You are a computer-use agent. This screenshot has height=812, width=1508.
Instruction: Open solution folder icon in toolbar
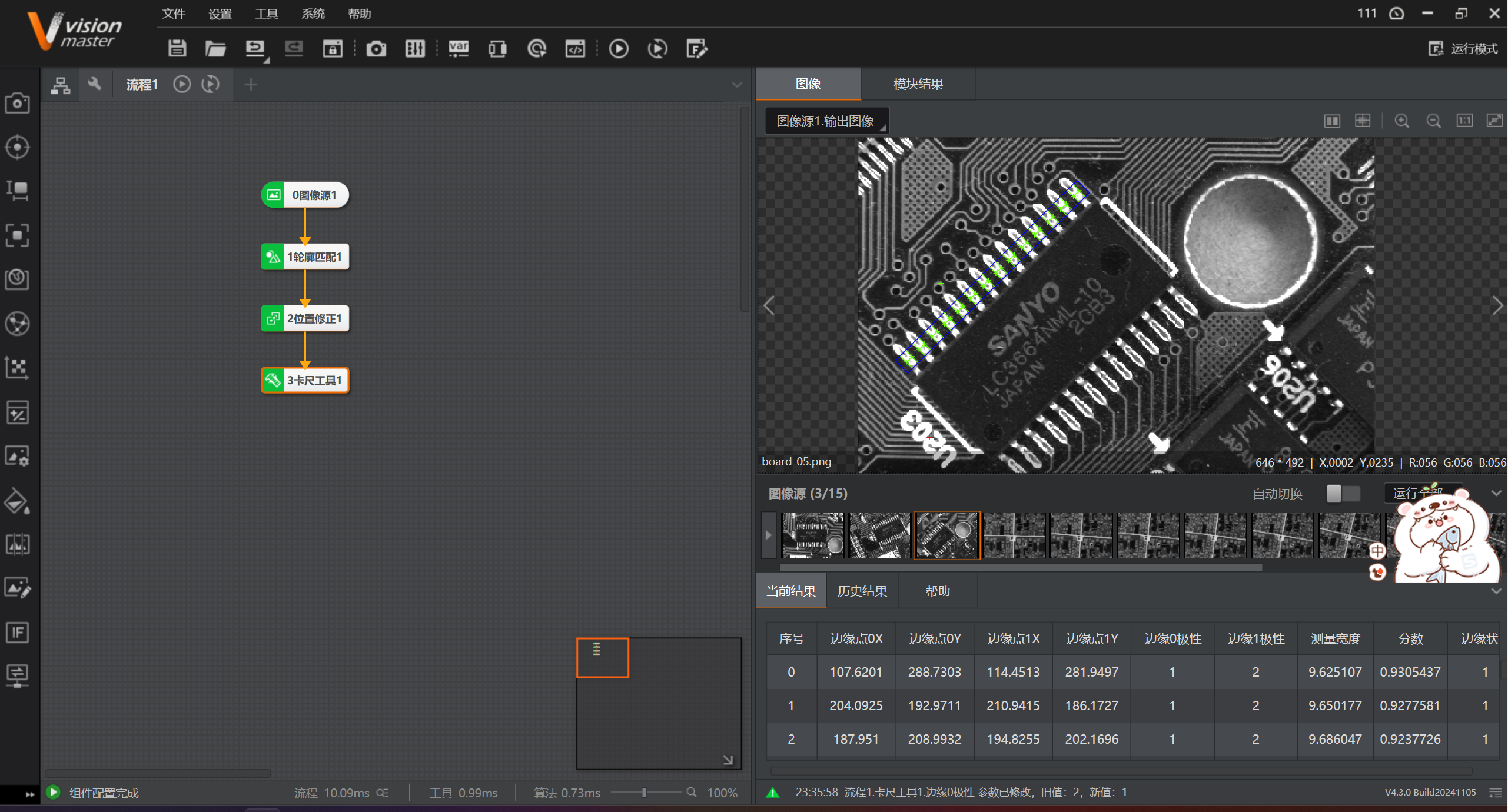coord(215,48)
